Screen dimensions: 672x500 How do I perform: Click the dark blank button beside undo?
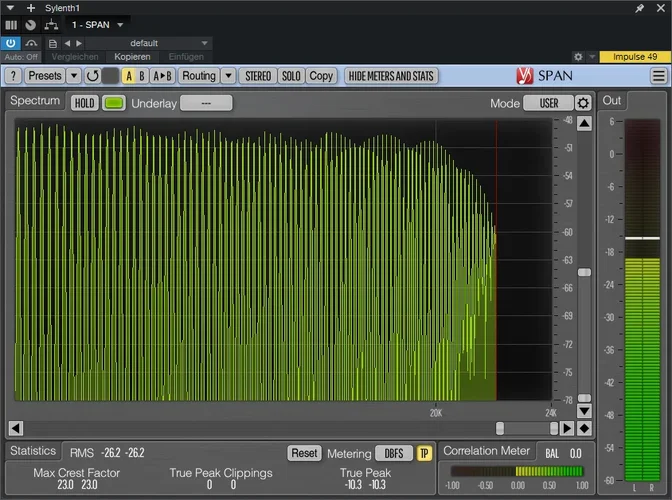click(110, 76)
